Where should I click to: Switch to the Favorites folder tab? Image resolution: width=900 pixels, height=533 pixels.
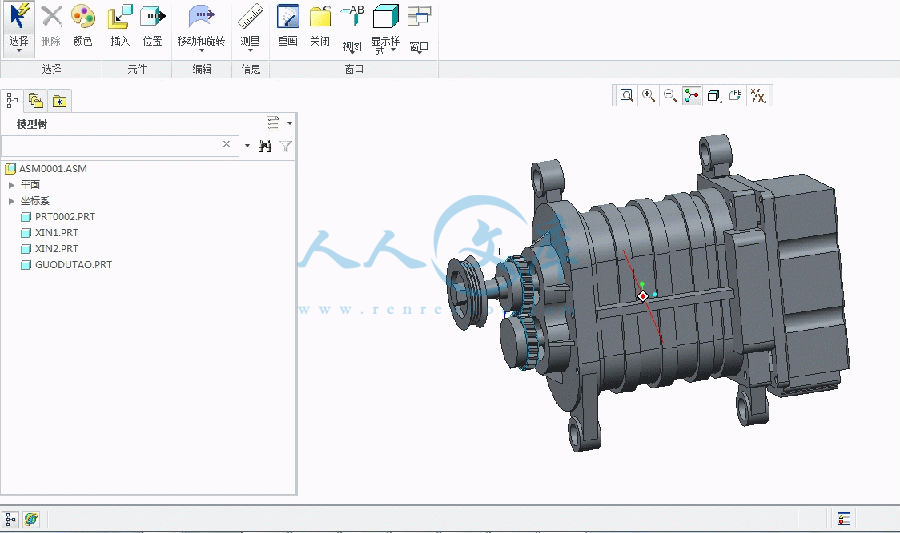60,101
